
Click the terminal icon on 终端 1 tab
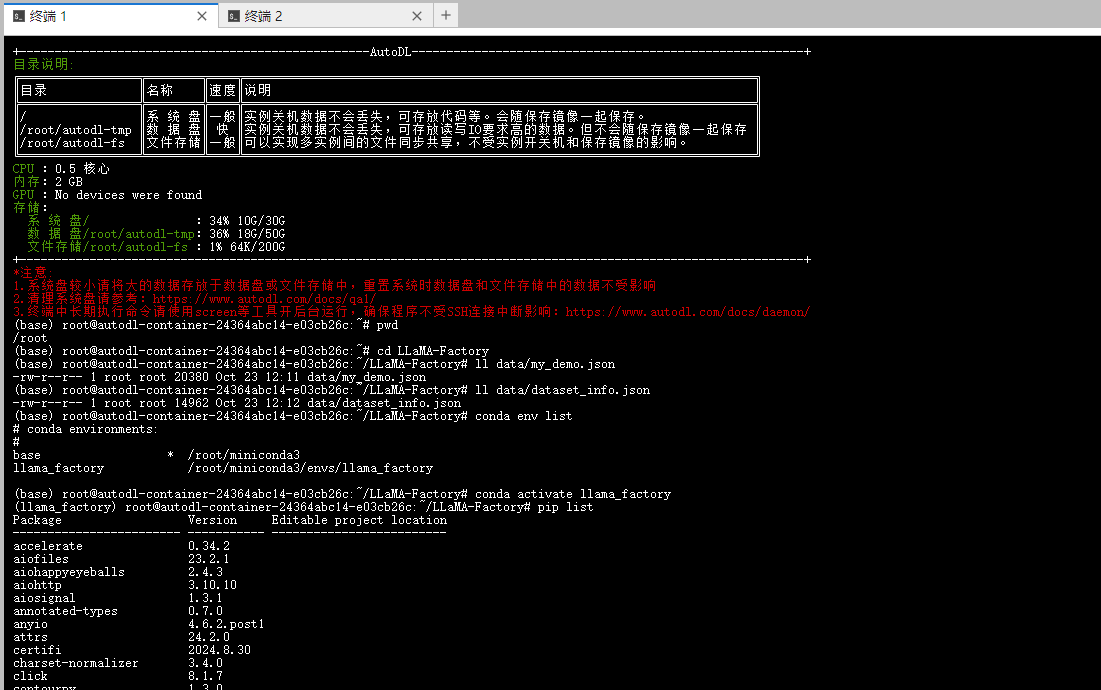click(x=18, y=16)
